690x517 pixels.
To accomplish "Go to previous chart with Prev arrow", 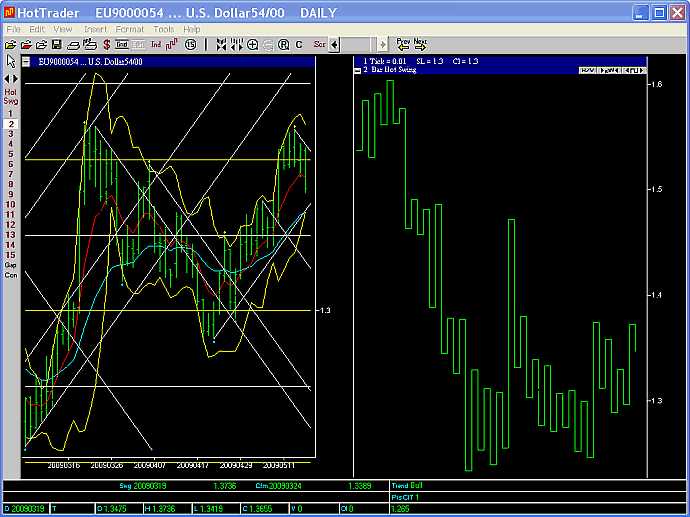I will 403,44.
